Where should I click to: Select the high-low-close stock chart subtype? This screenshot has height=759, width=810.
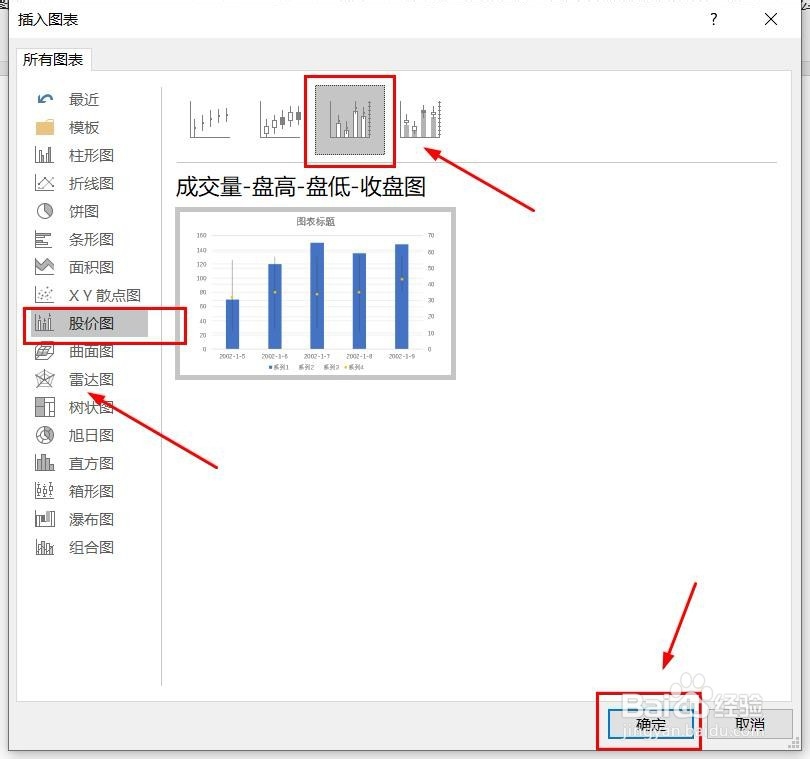click(x=209, y=120)
